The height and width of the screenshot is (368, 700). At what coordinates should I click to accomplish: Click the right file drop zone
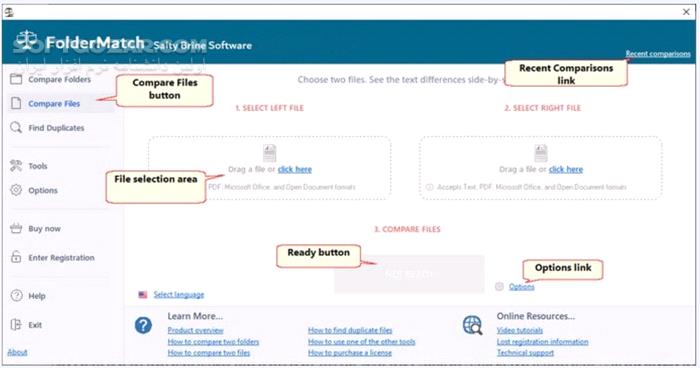(x=540, y=168)
